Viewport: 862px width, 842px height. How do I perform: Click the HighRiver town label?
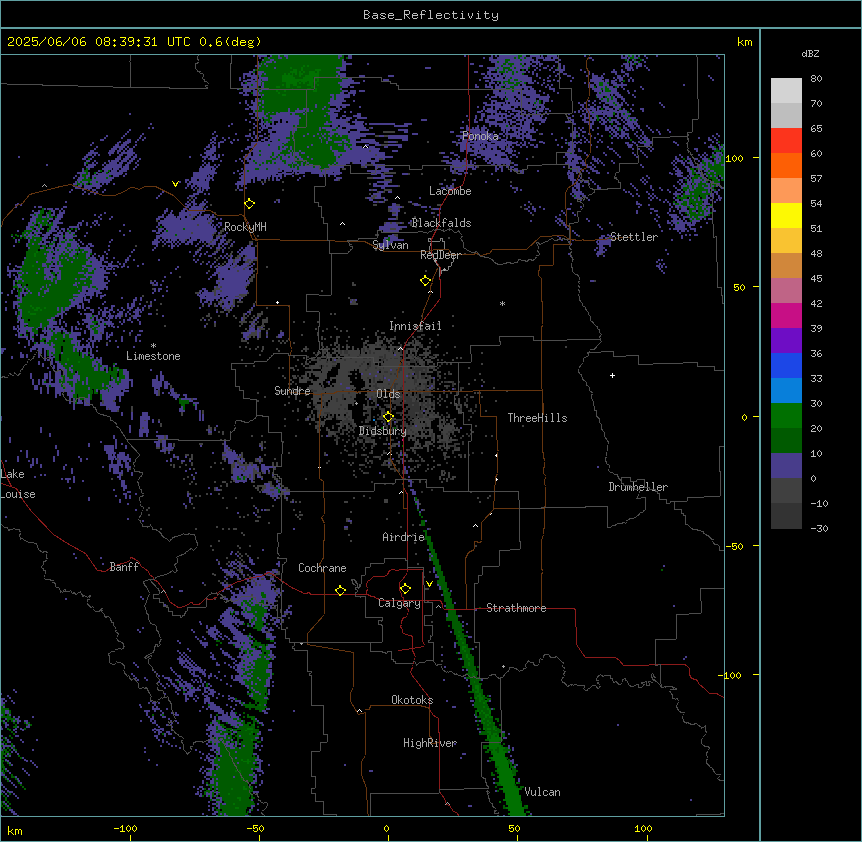point(430,743)
